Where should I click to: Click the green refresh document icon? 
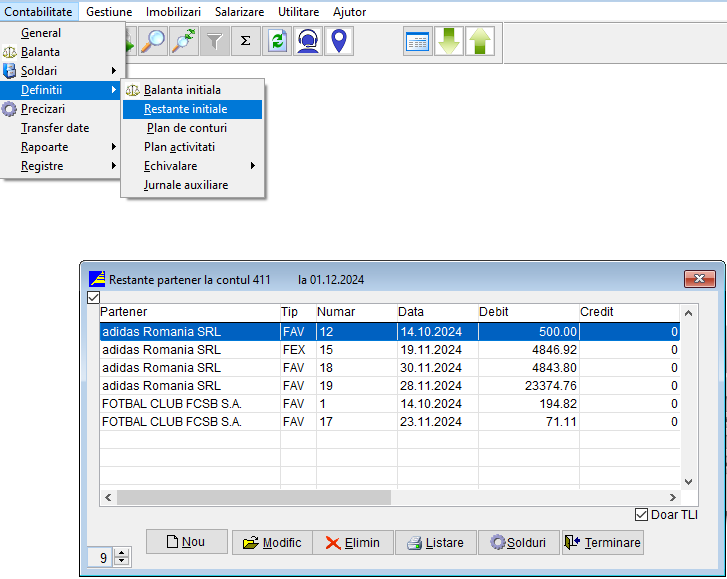point(277,41)
